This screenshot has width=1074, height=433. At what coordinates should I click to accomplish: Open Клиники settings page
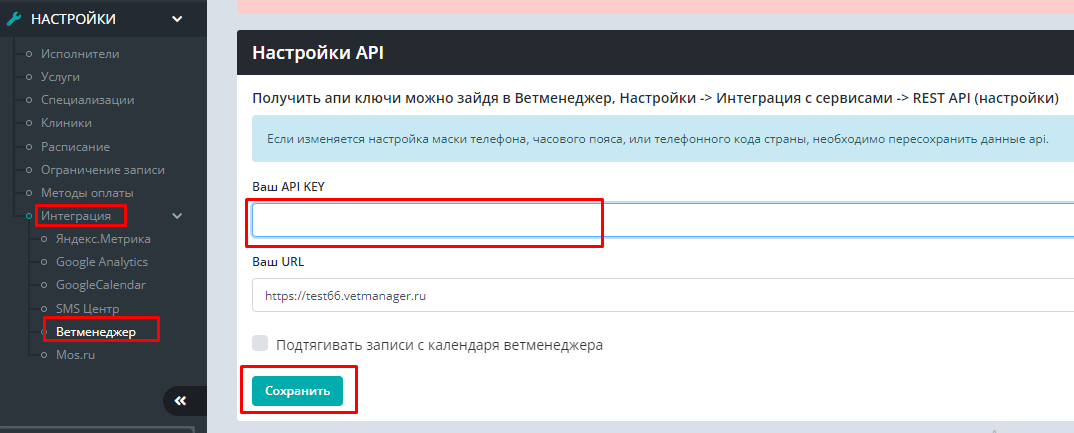coord(66,123)
